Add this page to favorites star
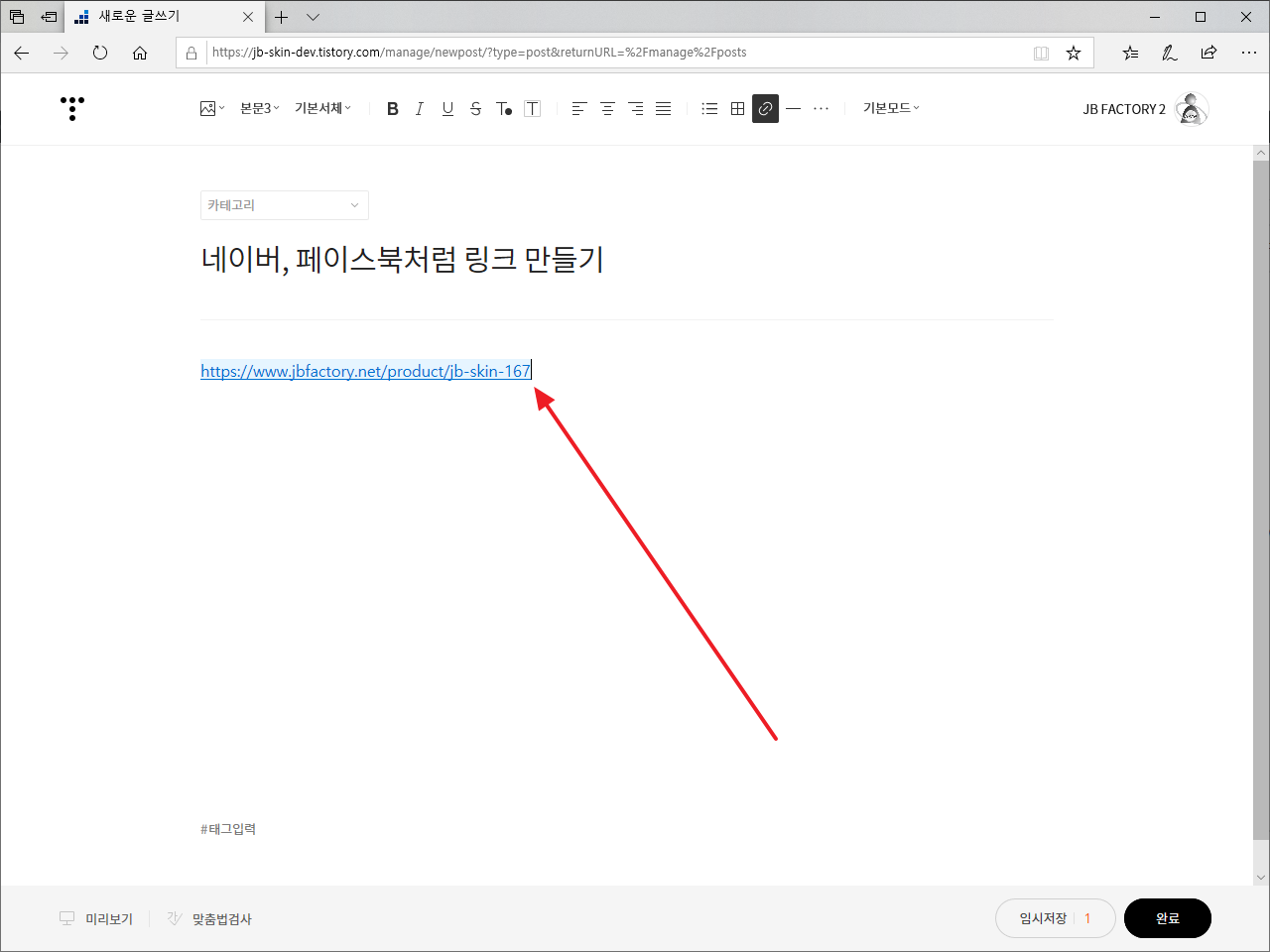This screenshot has height=952, width=1270. pos(1074,54)
